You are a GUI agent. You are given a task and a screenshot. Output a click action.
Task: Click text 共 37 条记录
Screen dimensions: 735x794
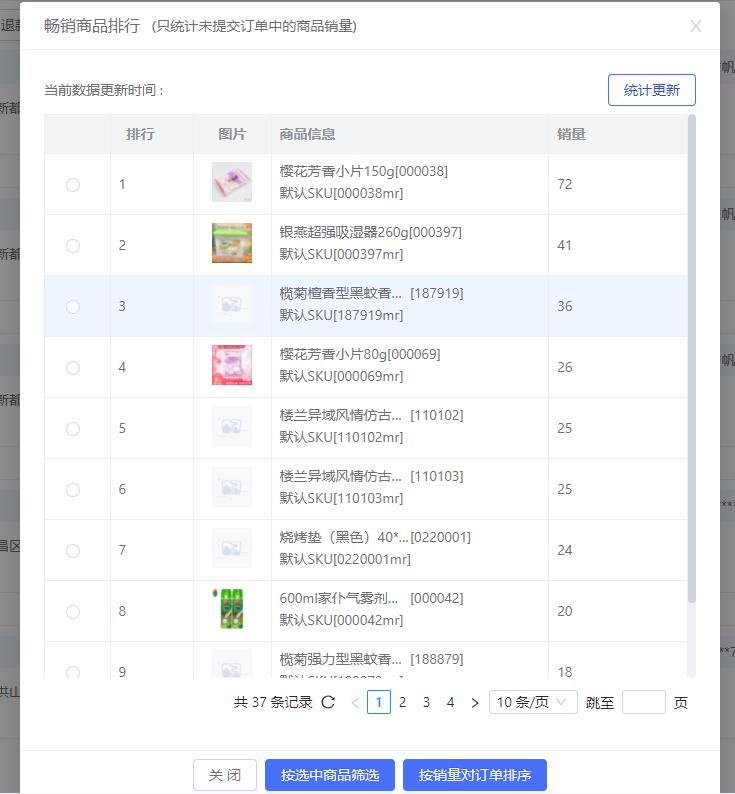[273, 702]
